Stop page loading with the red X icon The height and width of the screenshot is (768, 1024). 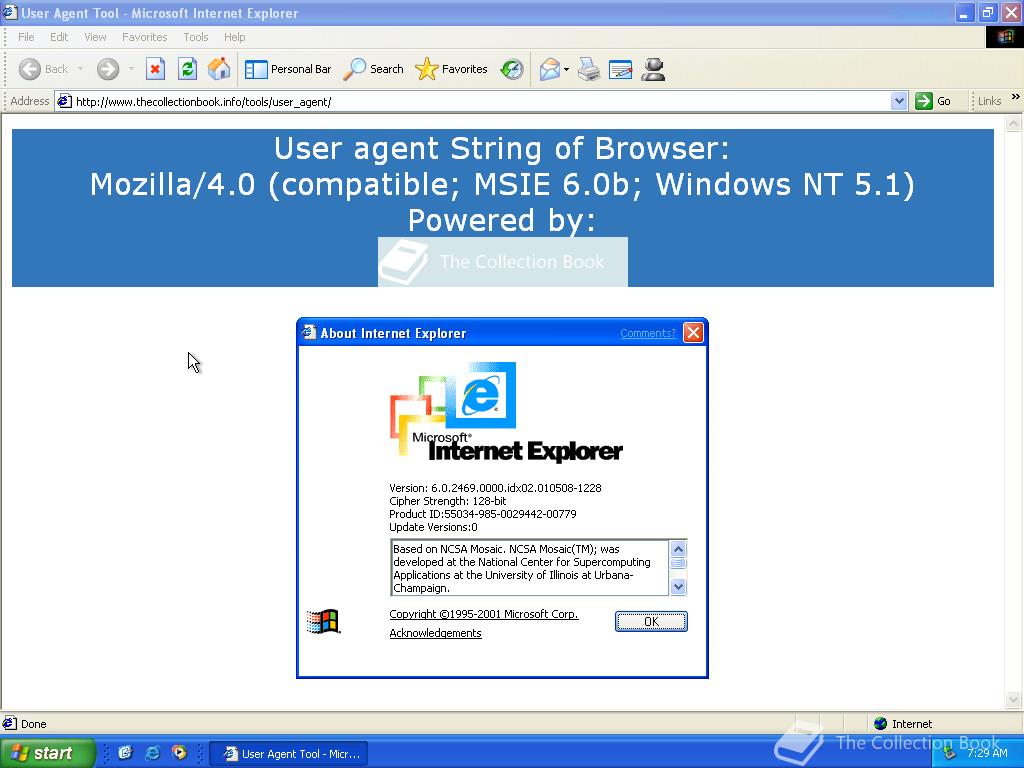pos(155,69)
